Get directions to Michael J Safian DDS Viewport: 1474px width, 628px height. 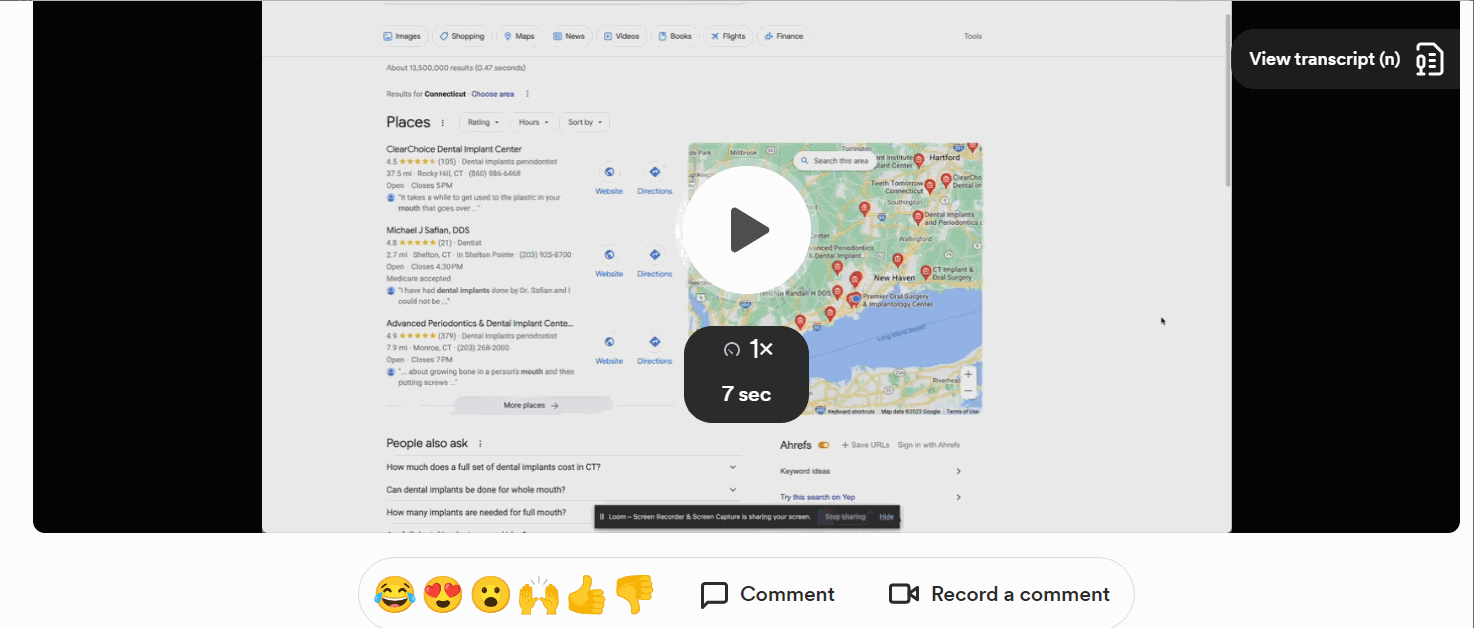[655, 263]
